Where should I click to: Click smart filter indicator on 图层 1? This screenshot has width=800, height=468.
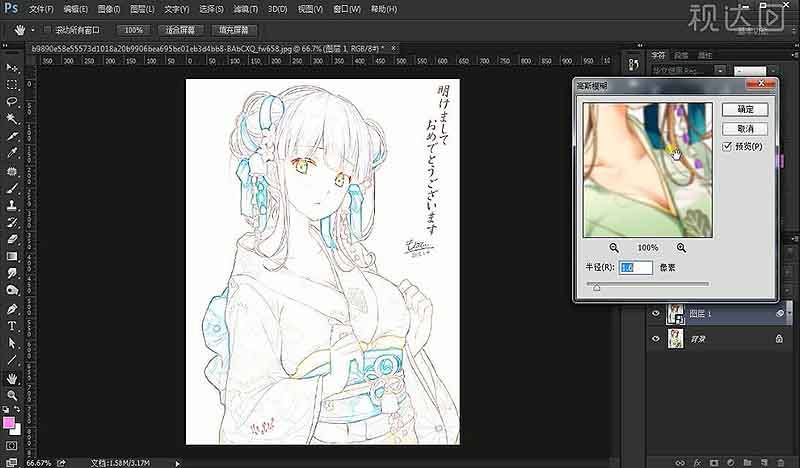(780, 313)
